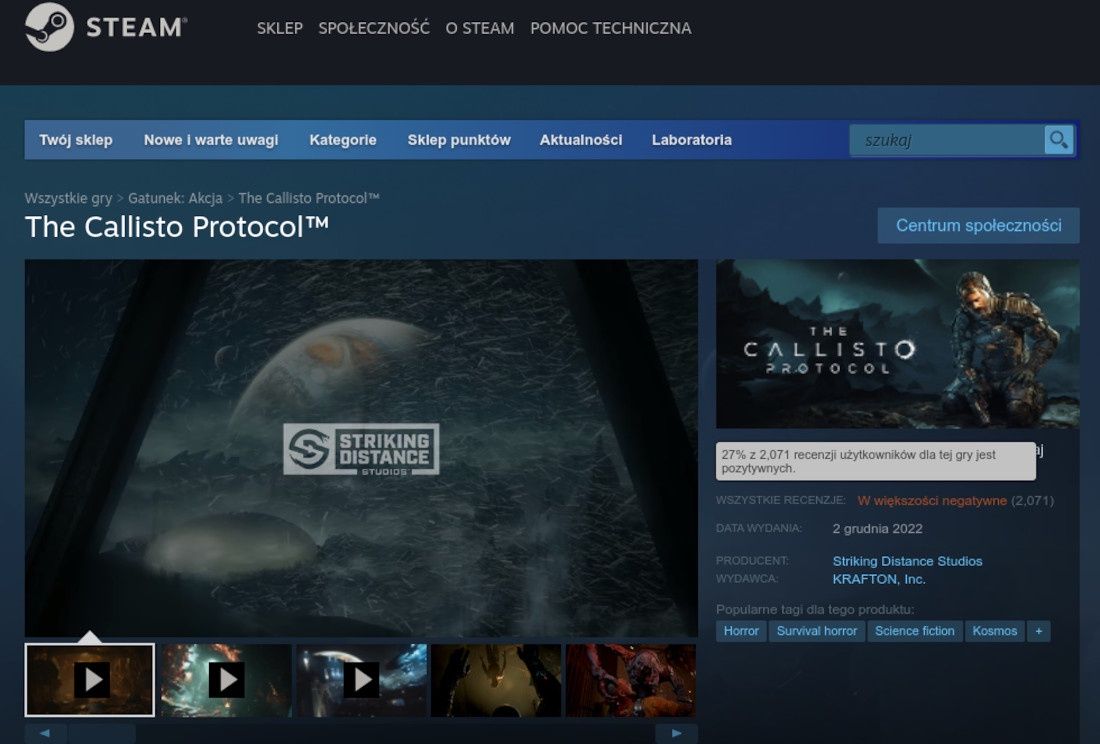Open KRAFTON, Inc. publisher link
1100x744 pixels.
(x=879, y=579)
